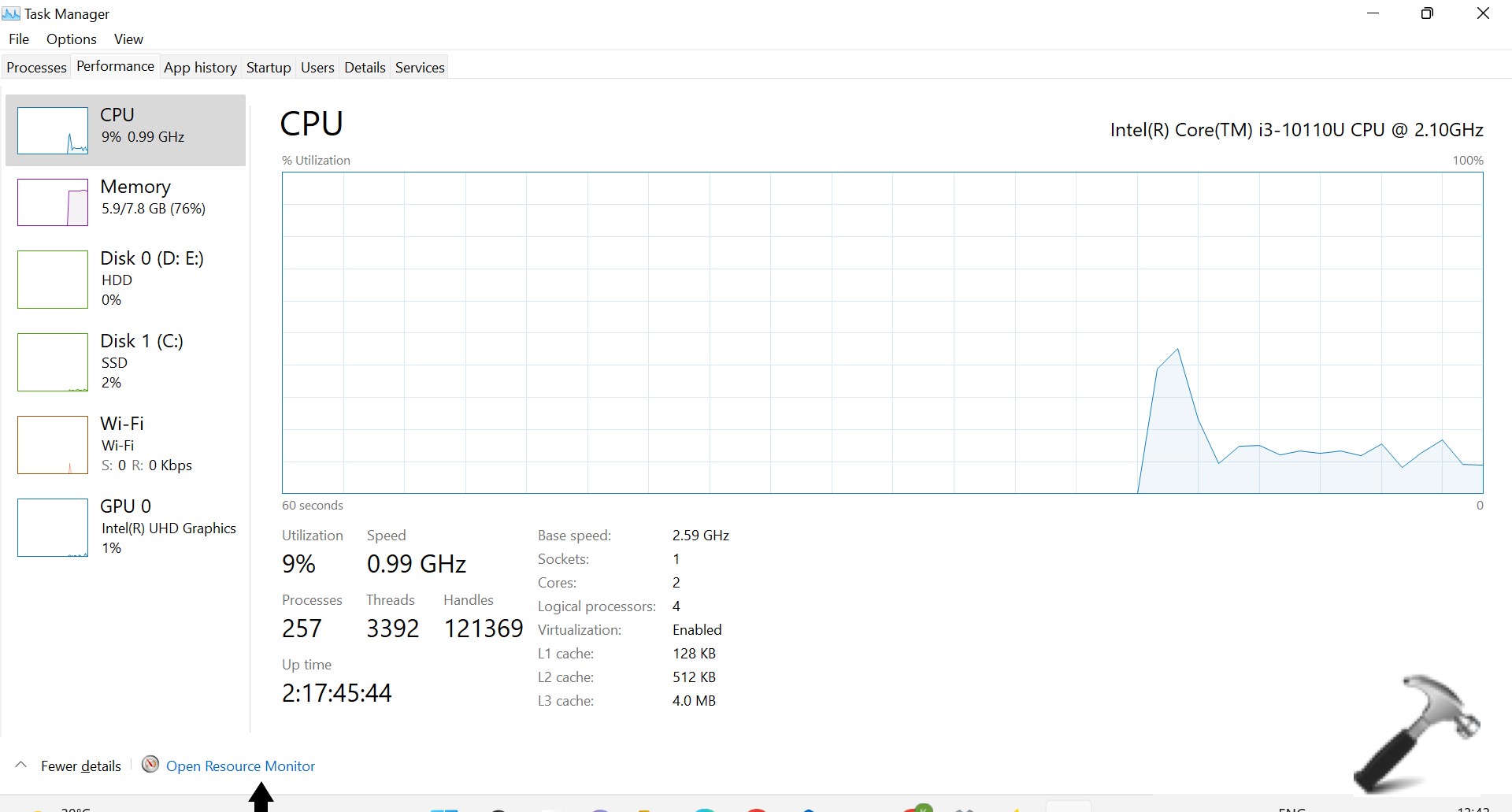Open the File menu
1512x812 pixels.
tap(19, 39)
